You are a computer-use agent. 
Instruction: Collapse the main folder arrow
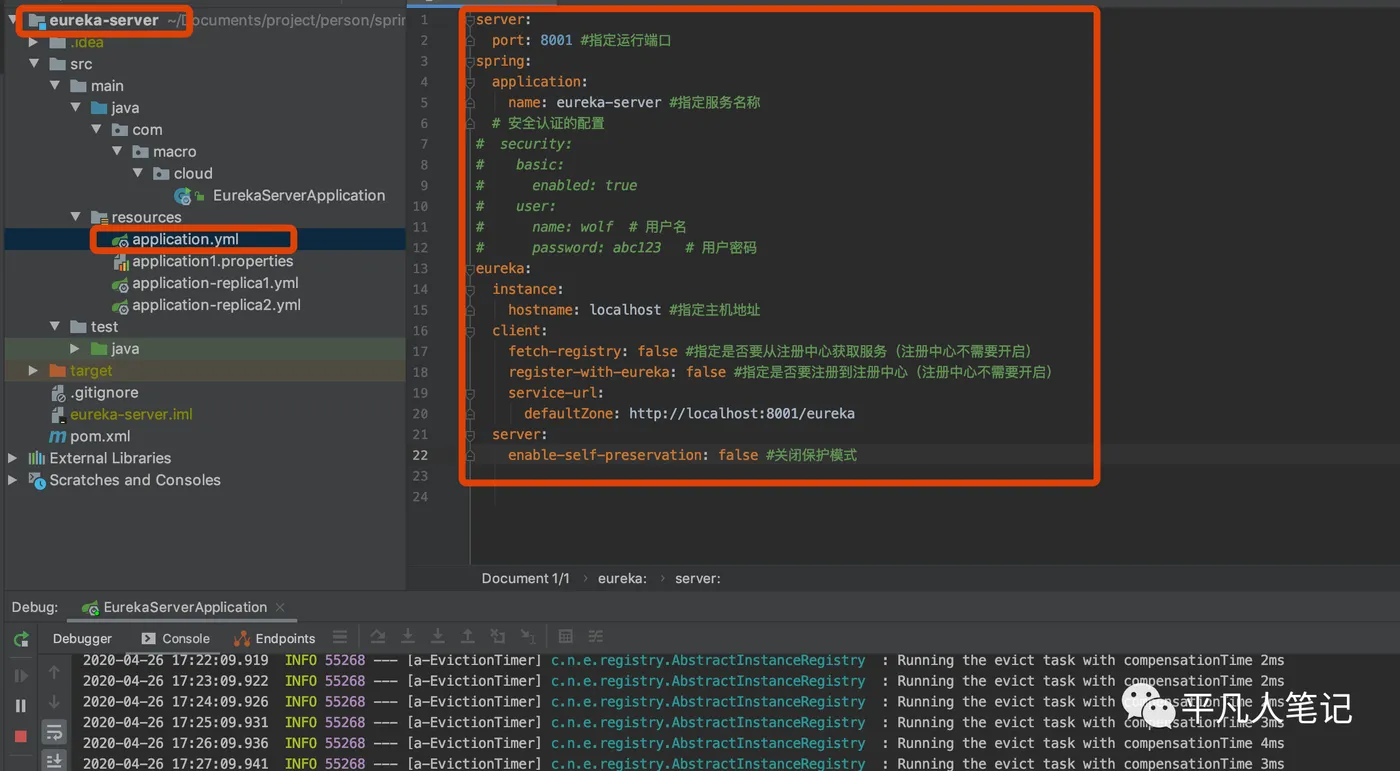click(x=55, y=86)
